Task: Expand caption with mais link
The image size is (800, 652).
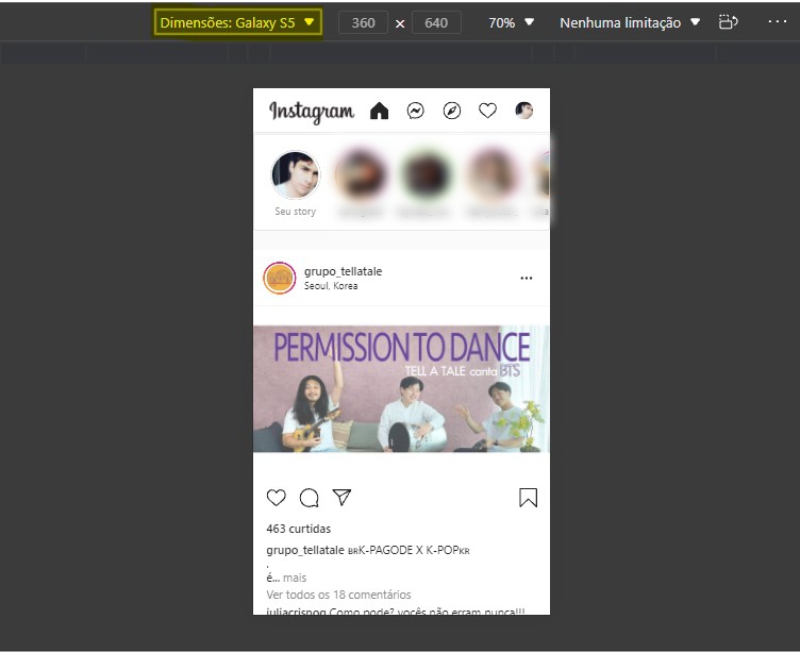Action: coord(294,578)
